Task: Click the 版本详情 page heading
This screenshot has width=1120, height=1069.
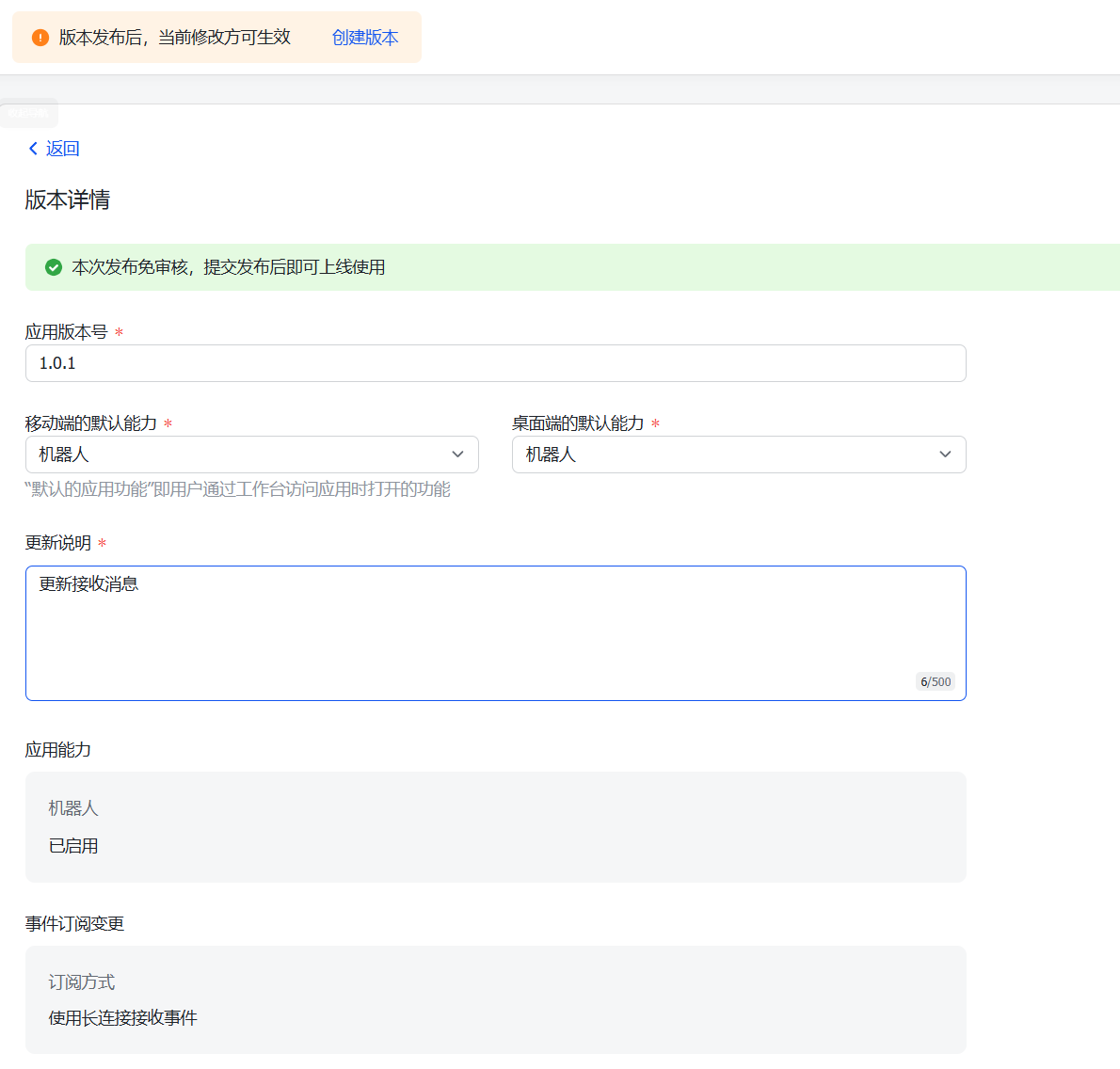Action: (68, 199)
